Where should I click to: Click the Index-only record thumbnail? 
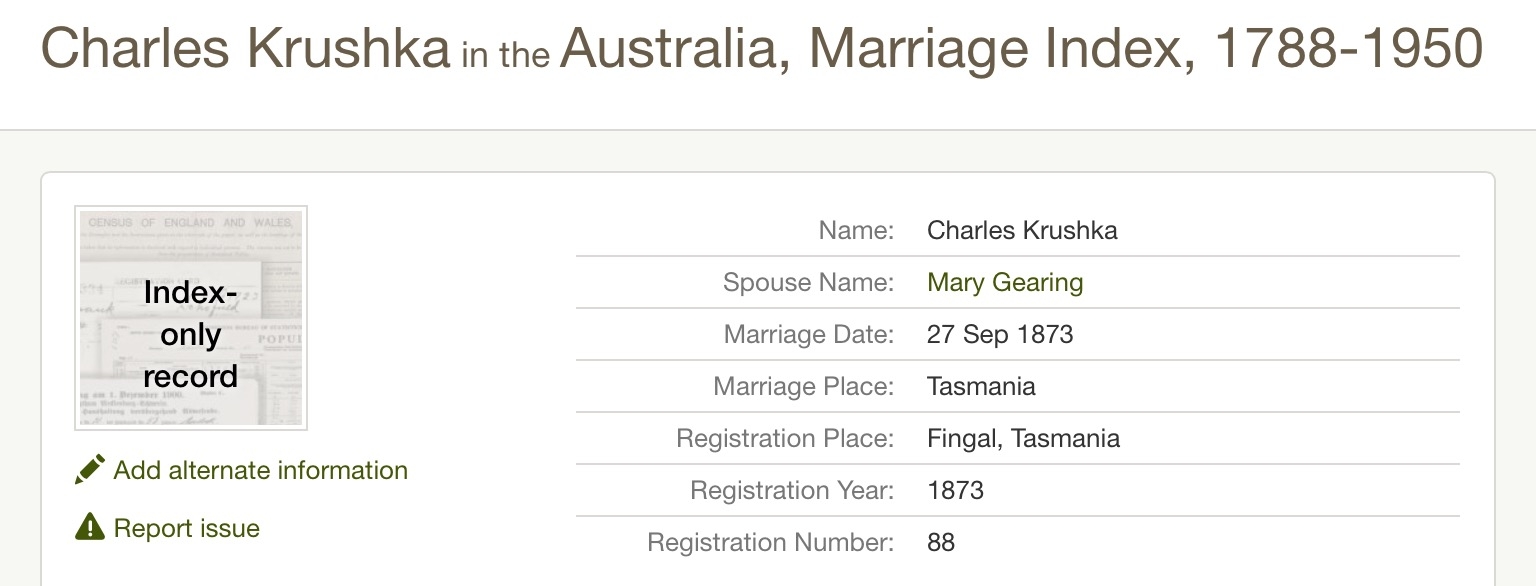[x=191, y=318]
